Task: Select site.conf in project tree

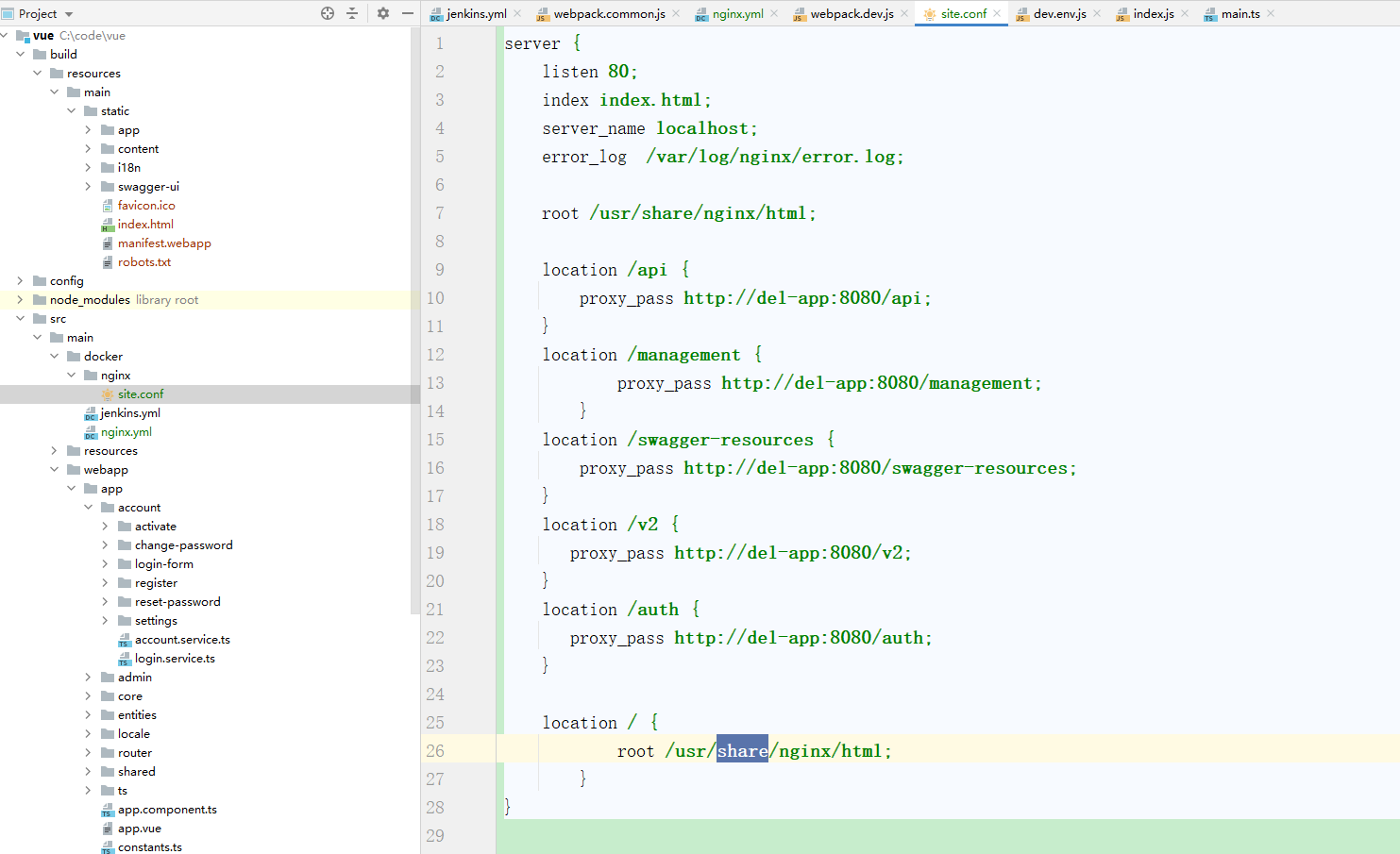Action: coord(141,394)
